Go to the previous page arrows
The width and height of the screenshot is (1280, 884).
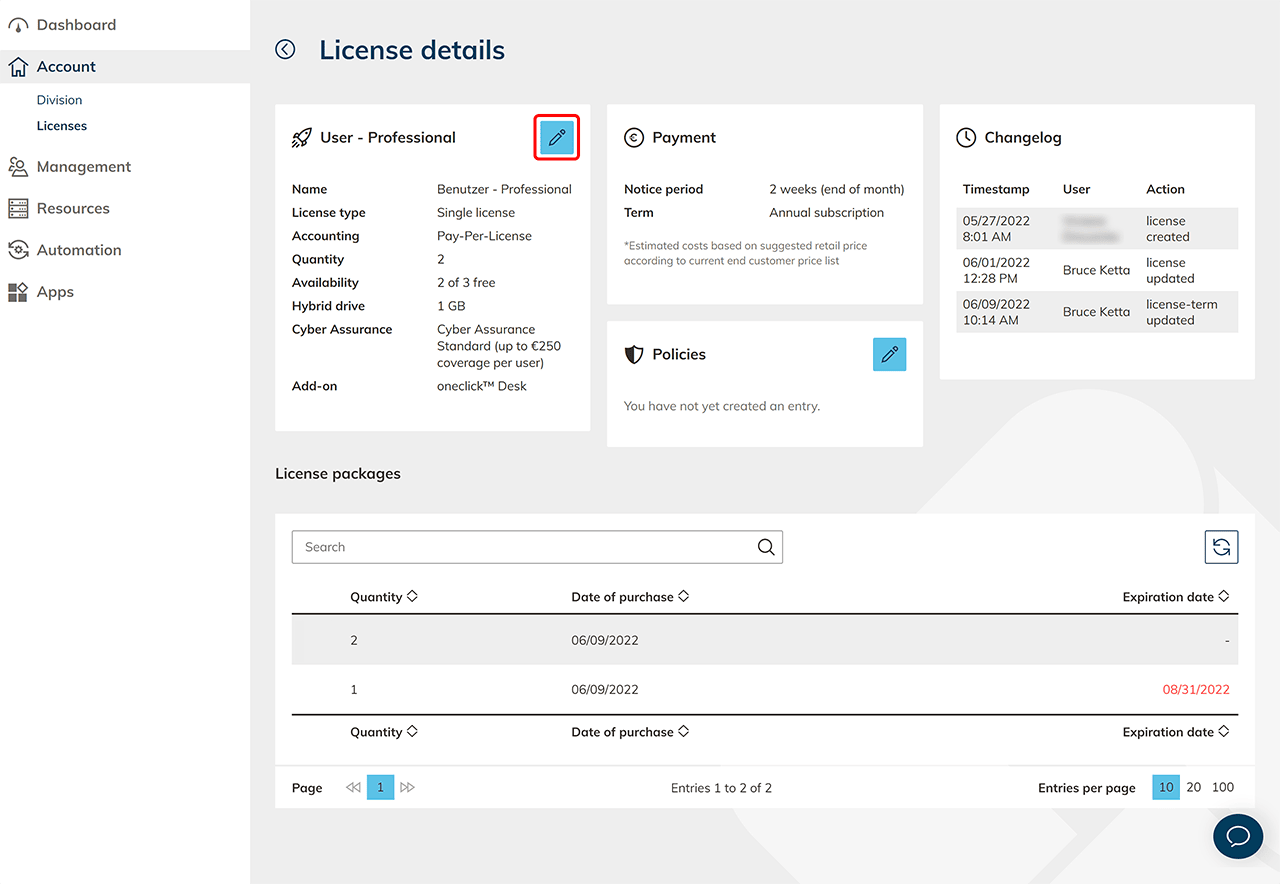[x=353, y=788]
